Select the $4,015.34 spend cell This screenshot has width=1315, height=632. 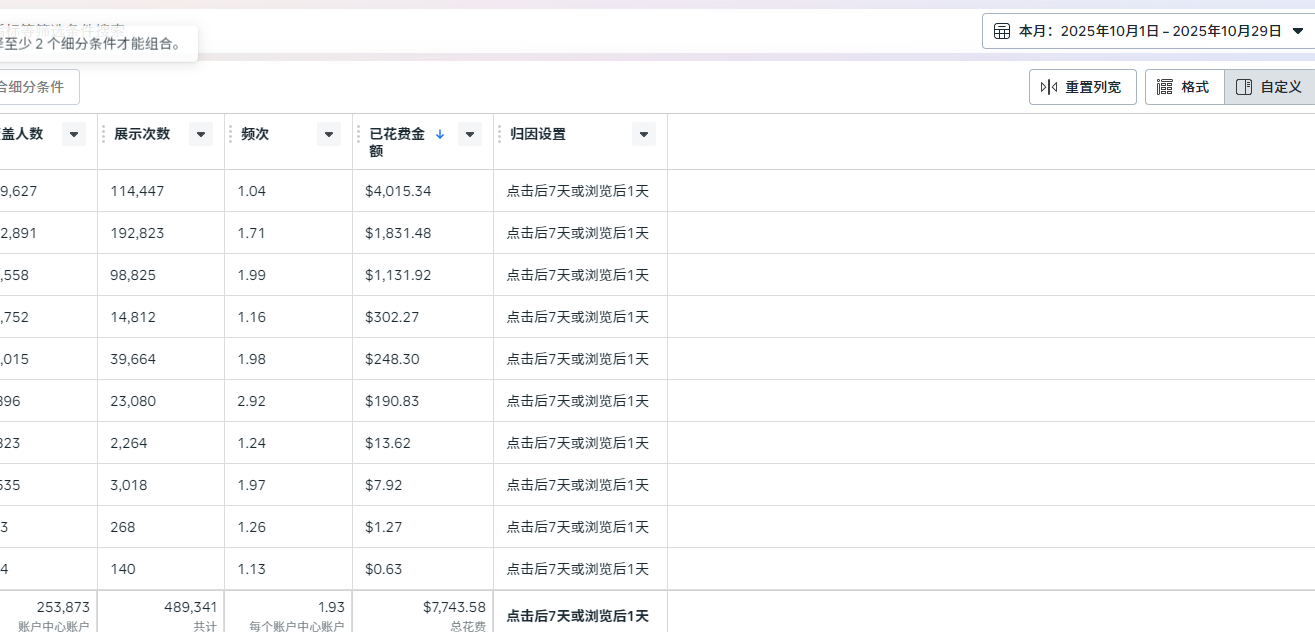398,191
